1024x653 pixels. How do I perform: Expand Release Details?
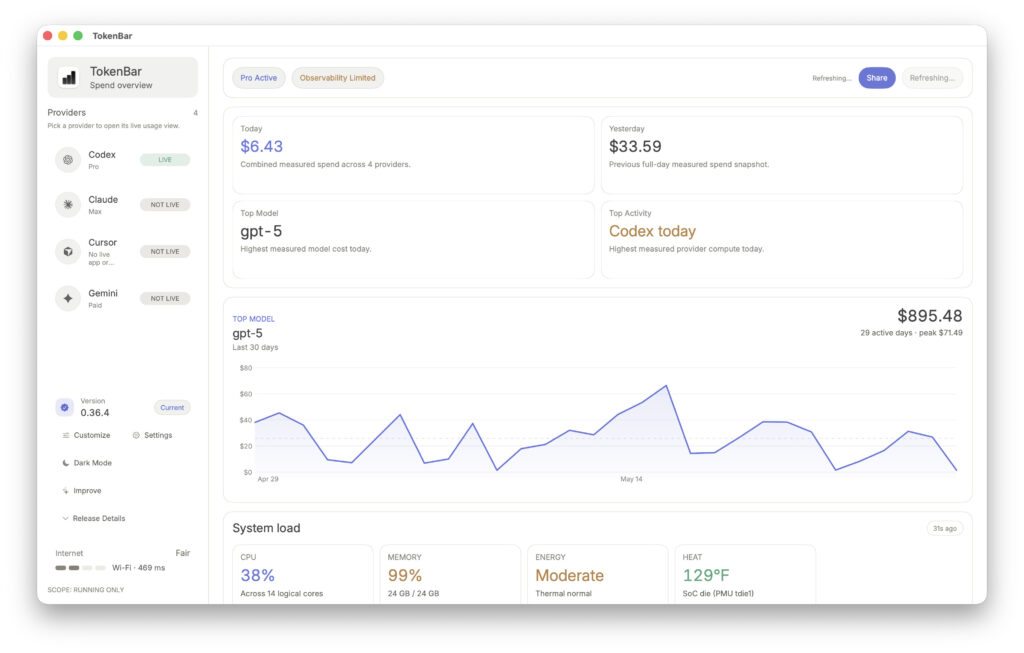coord(93,518)
